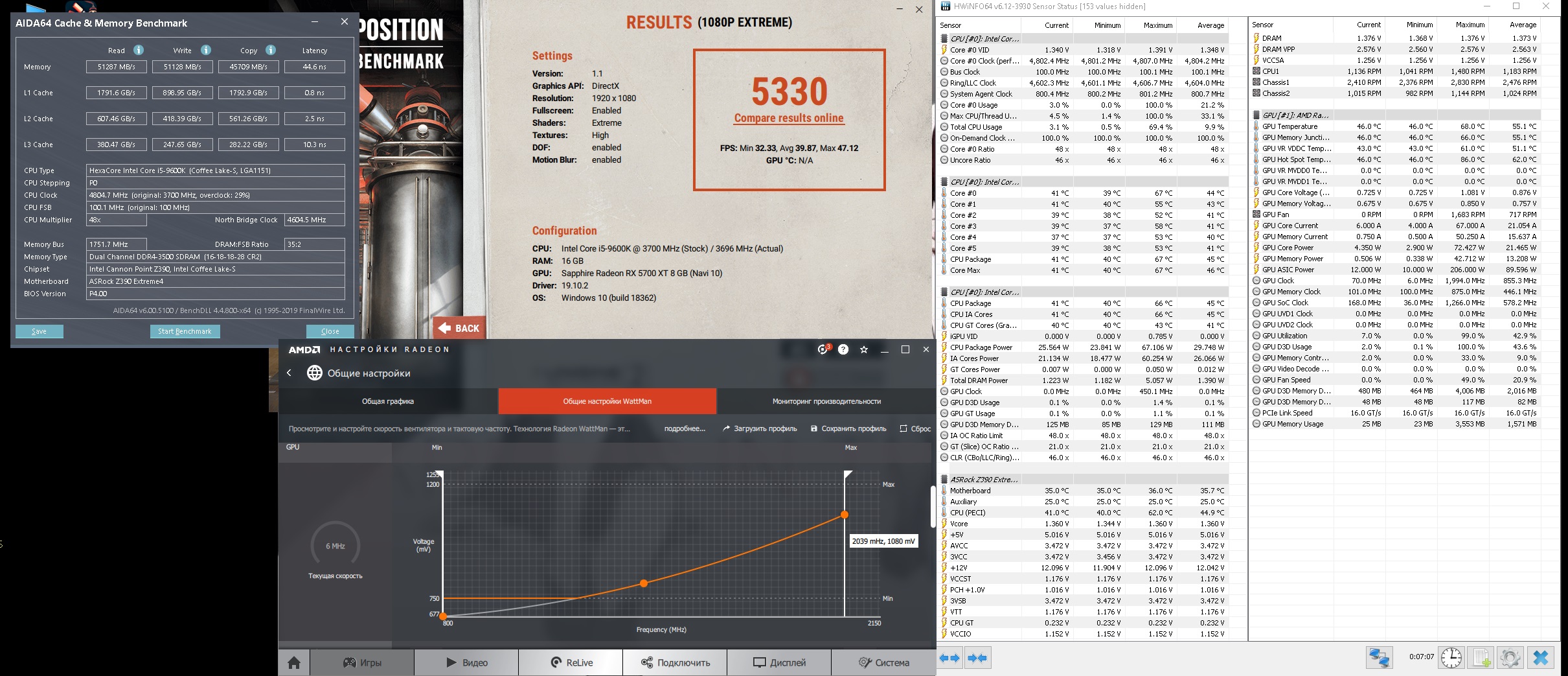Open the ReLive tab in Radeon settings
The height and width of the screenshot is (676, 1568).
[x=571, y=662]
